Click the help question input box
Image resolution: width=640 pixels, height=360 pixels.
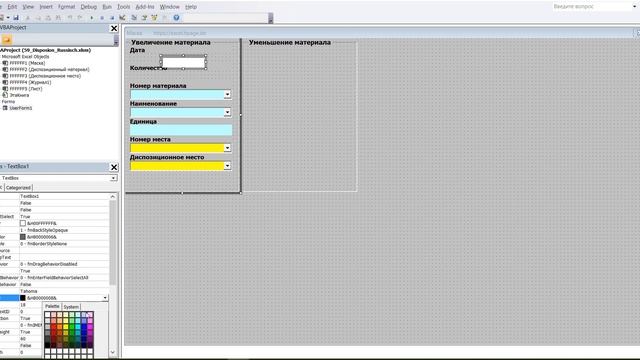pyautogui.click(x=594, y=7)
